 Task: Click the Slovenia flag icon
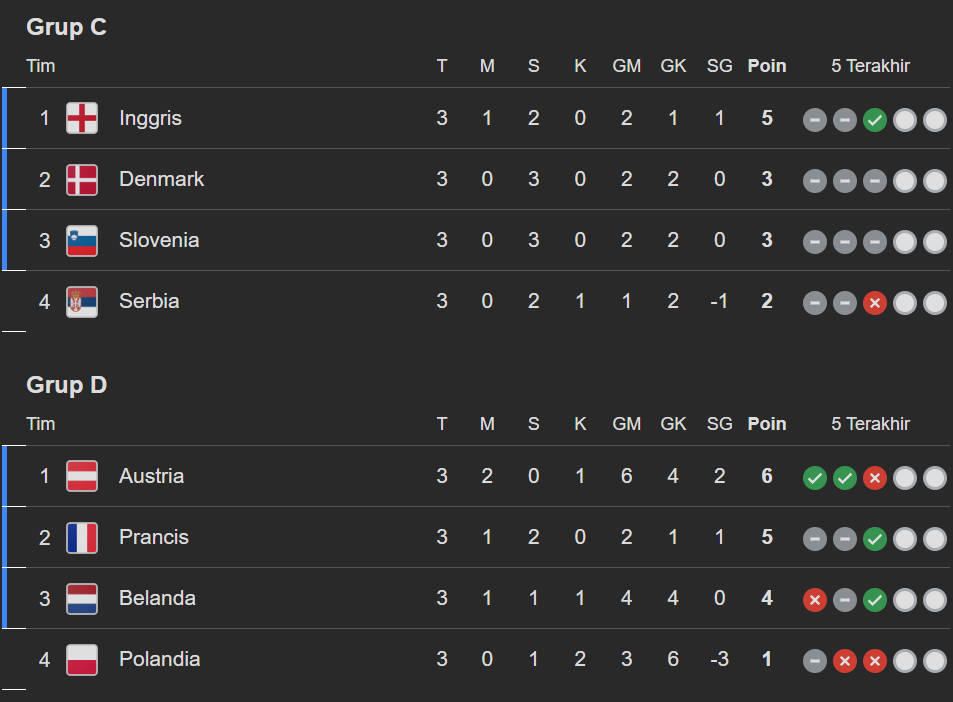coord(82,240)
